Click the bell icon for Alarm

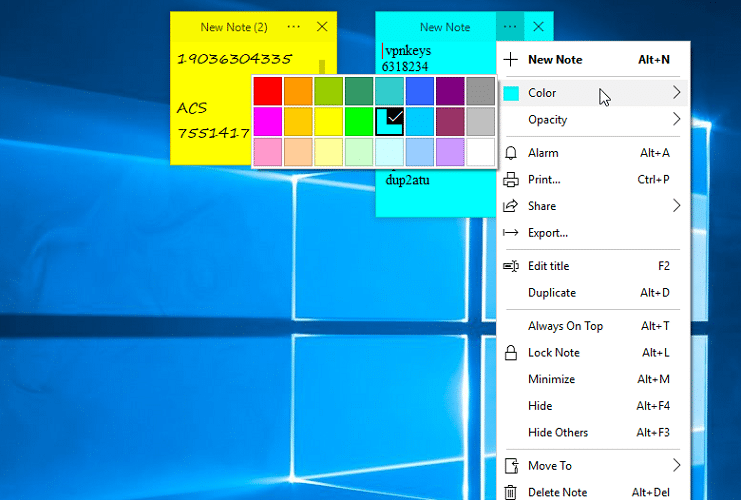[x=510, y=153]
